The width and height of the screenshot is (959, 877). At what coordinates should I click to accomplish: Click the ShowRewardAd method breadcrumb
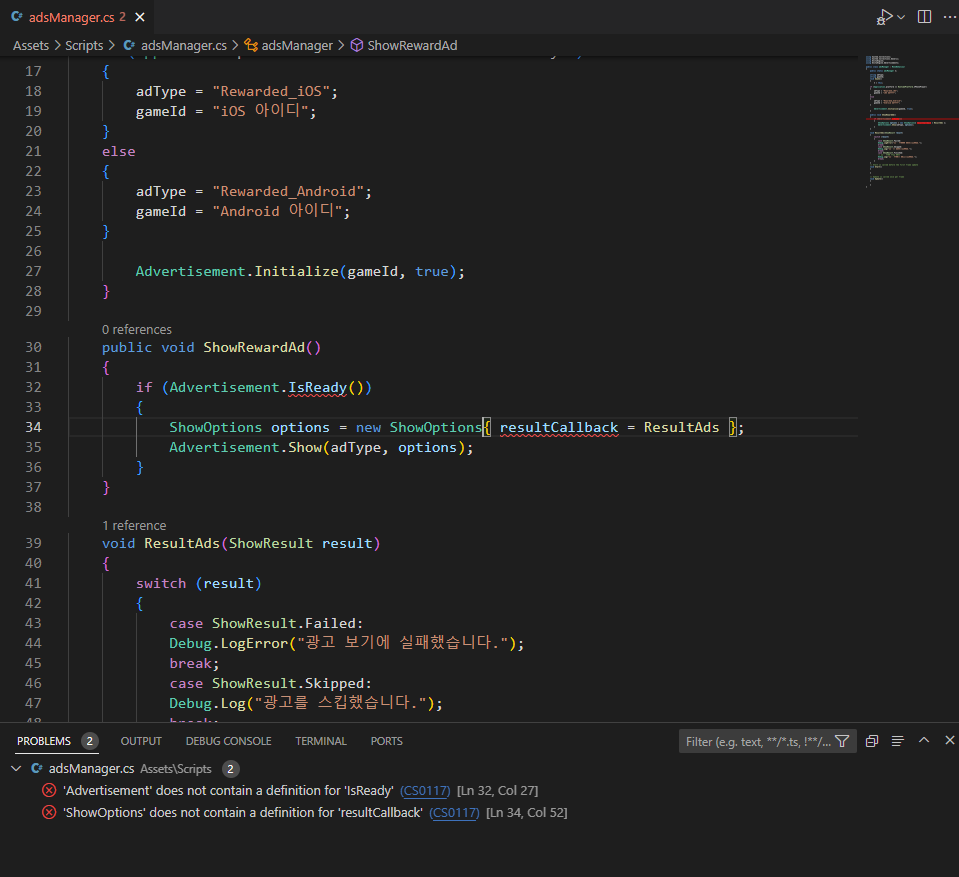[412, 46]
